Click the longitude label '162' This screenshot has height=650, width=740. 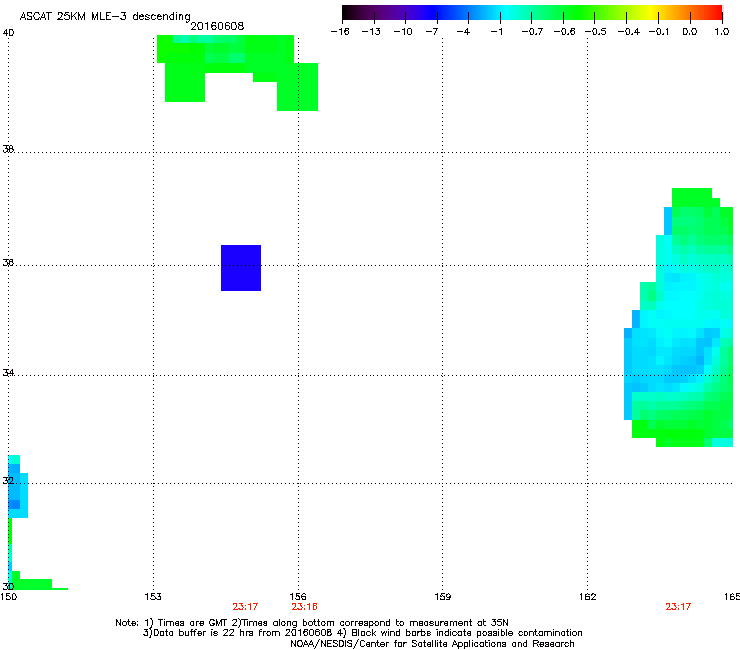pos(588,597)
